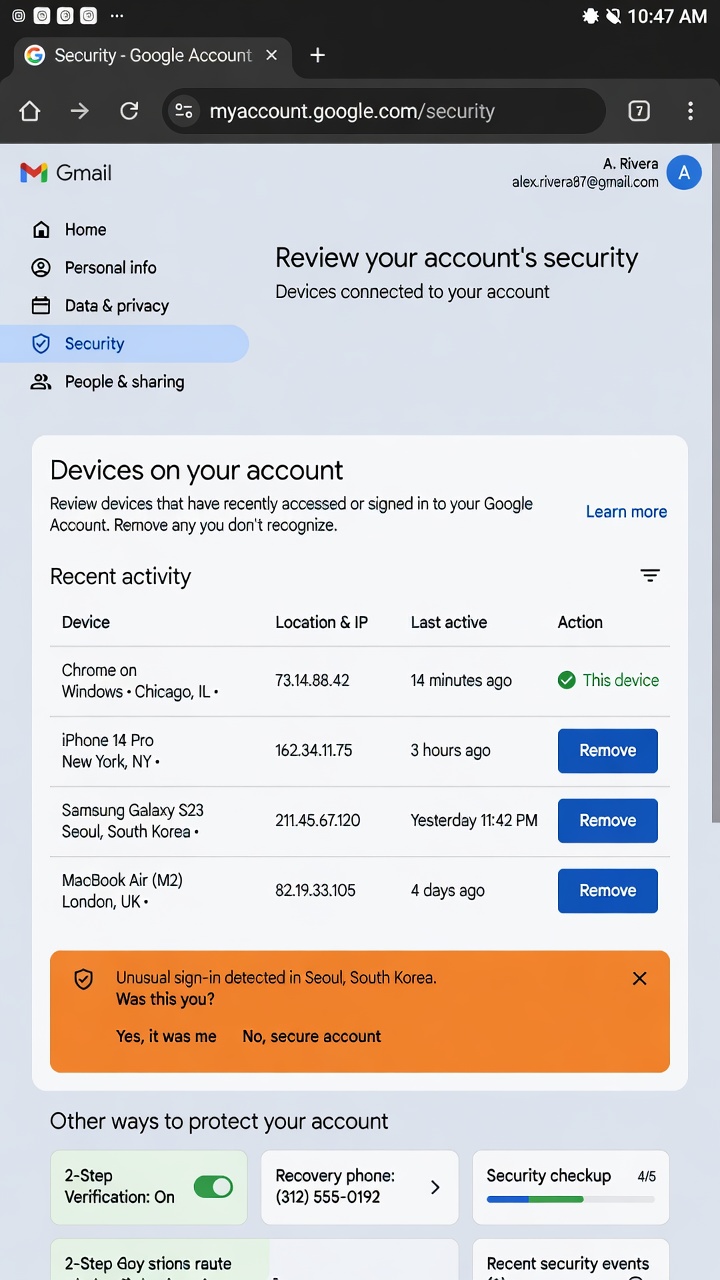Go to People & sharing menu item

click(124, 382)
